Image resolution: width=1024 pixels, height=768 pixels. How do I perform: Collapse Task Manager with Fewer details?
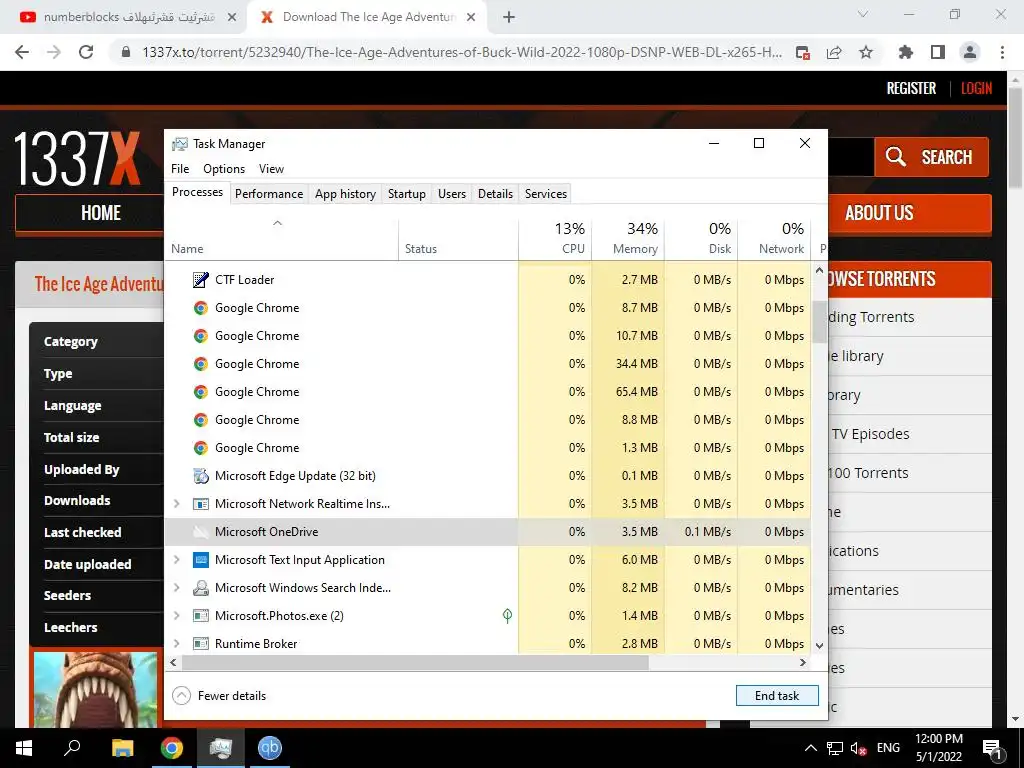pos(219,696)
